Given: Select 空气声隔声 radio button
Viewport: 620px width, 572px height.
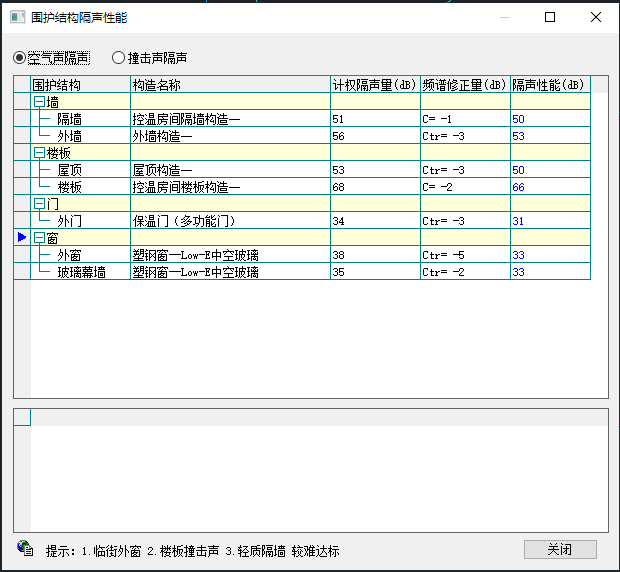Looking at the screenshot, I should (19, 58).
